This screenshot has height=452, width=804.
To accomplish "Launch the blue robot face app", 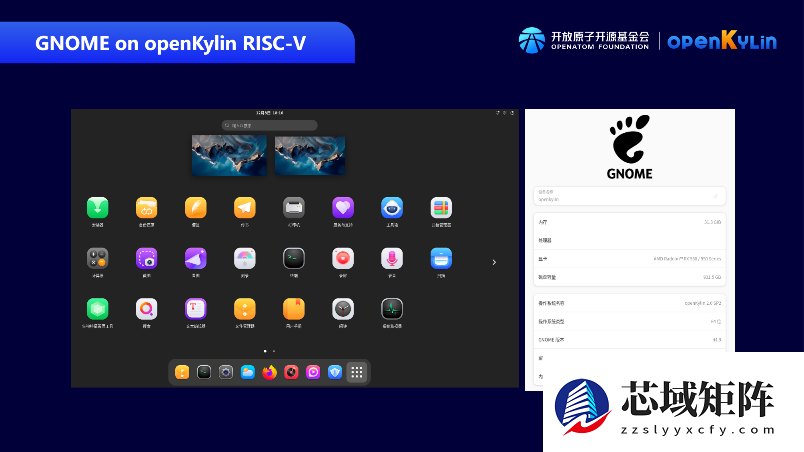I will point(392,208).
